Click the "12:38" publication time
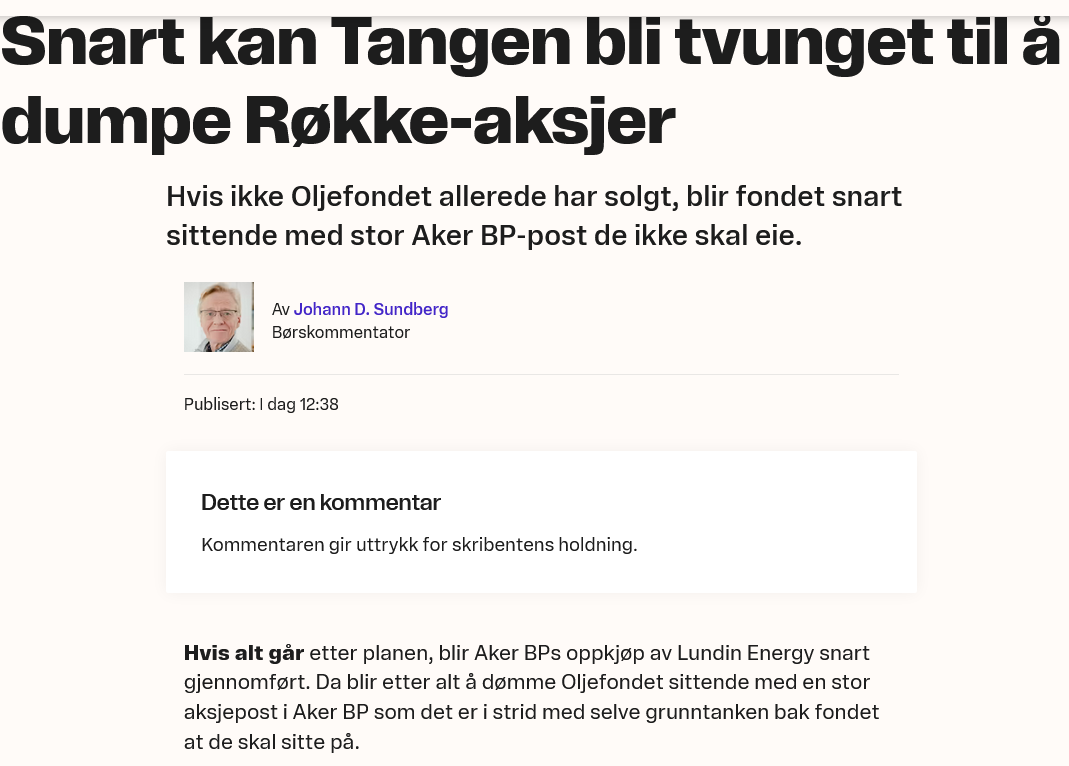1069x766 pixels. pos(319,404)
